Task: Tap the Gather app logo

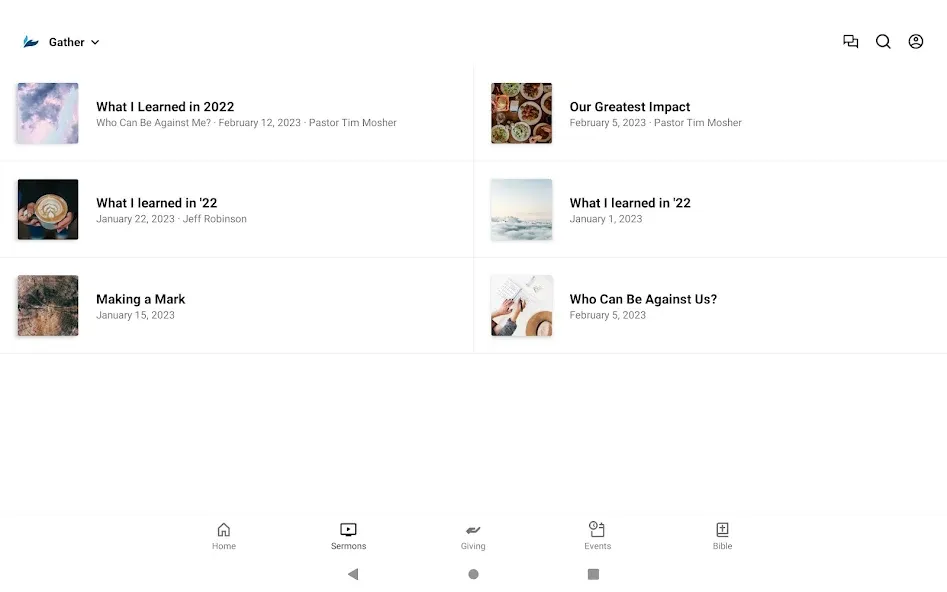Action: [x=31, y=42]
